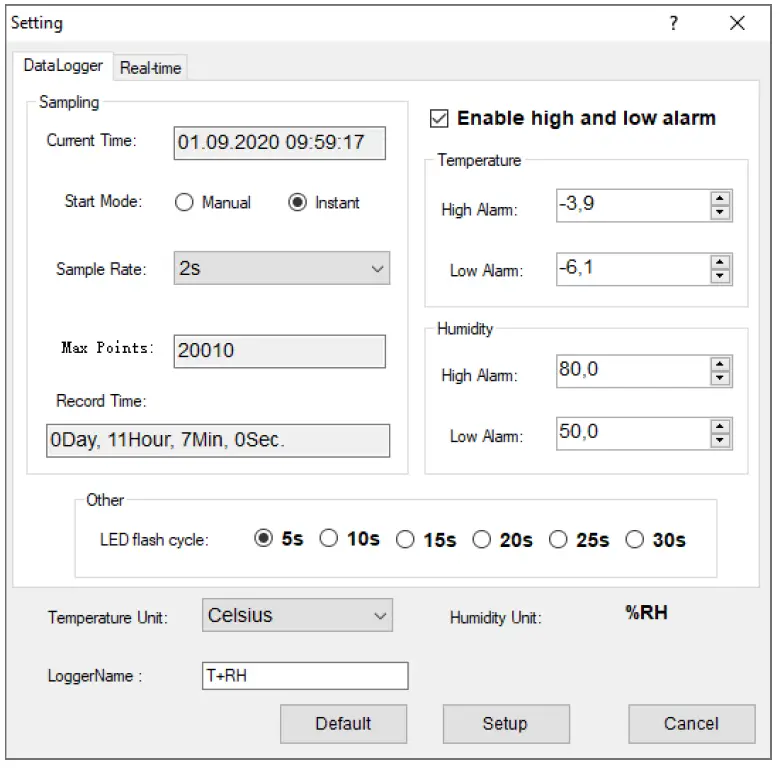The image size is (784, 774).
Task: Decrease temperature High Alarm with down arrow
Action: click(720, 212)
